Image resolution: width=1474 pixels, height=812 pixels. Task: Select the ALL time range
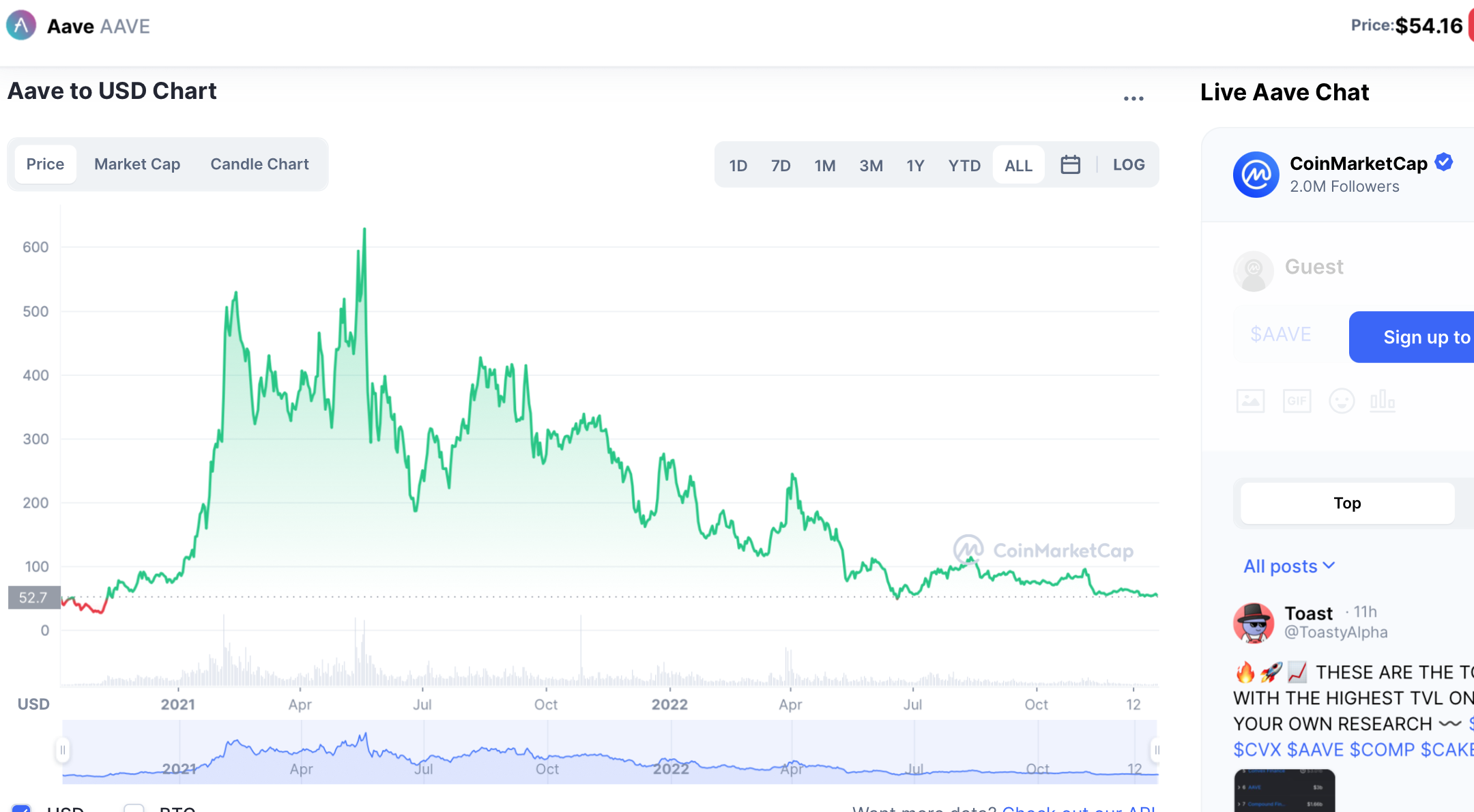(x=1018, y=164)
